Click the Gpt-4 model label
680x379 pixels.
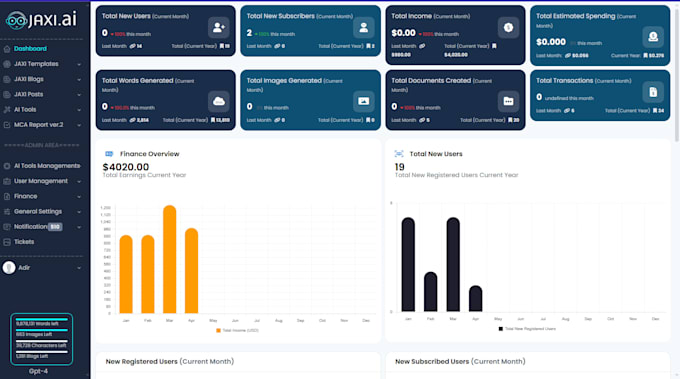(38, 371)
